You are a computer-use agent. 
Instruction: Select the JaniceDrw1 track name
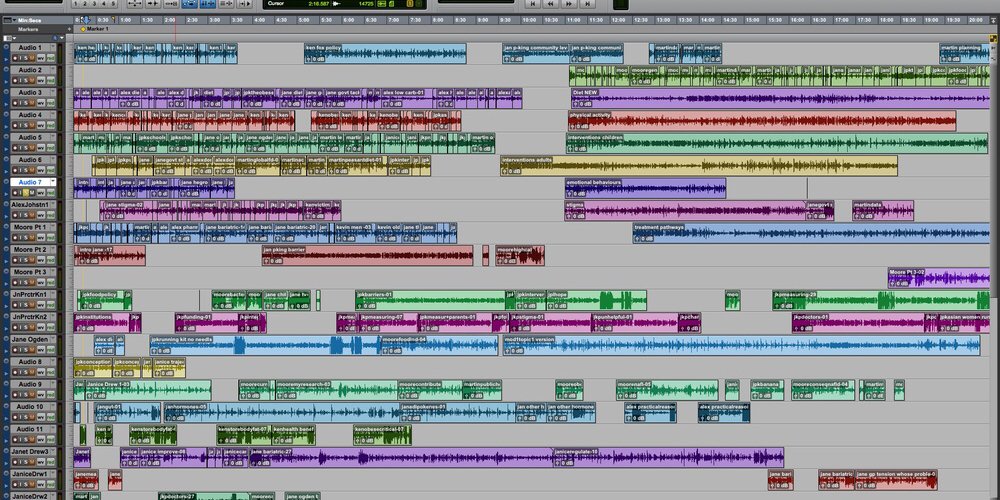point(30,474)
